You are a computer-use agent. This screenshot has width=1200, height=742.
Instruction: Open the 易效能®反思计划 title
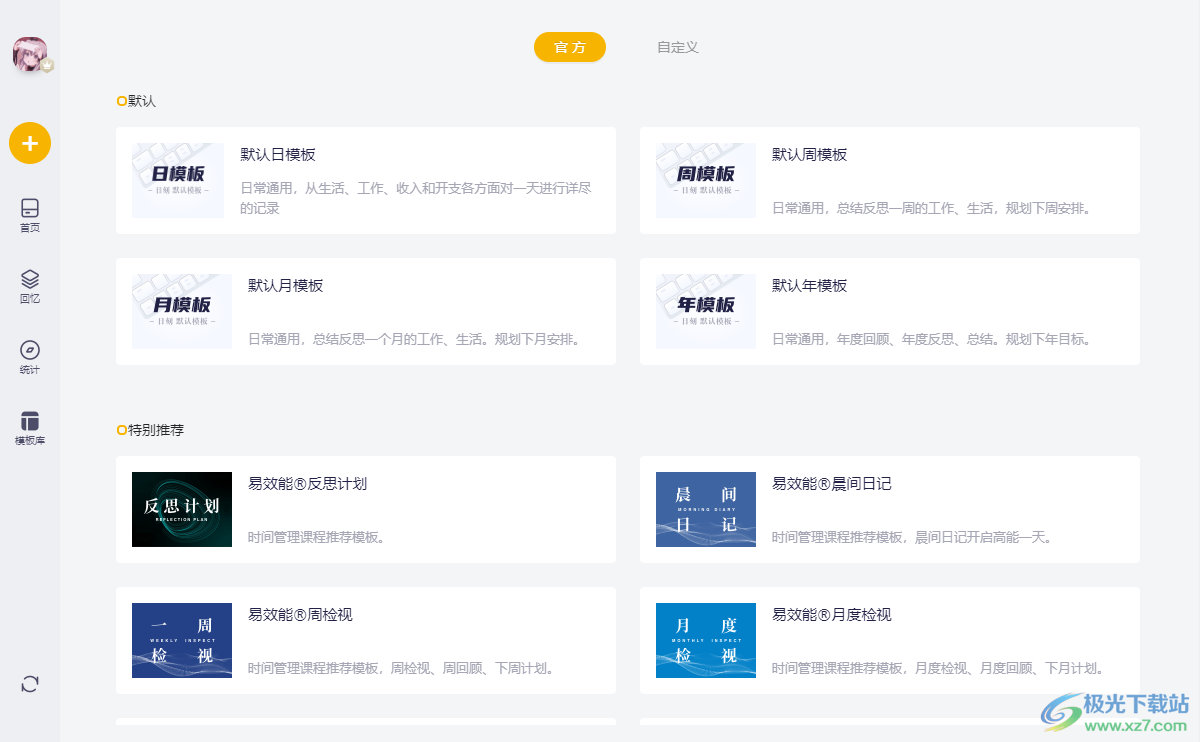[308, 483]
